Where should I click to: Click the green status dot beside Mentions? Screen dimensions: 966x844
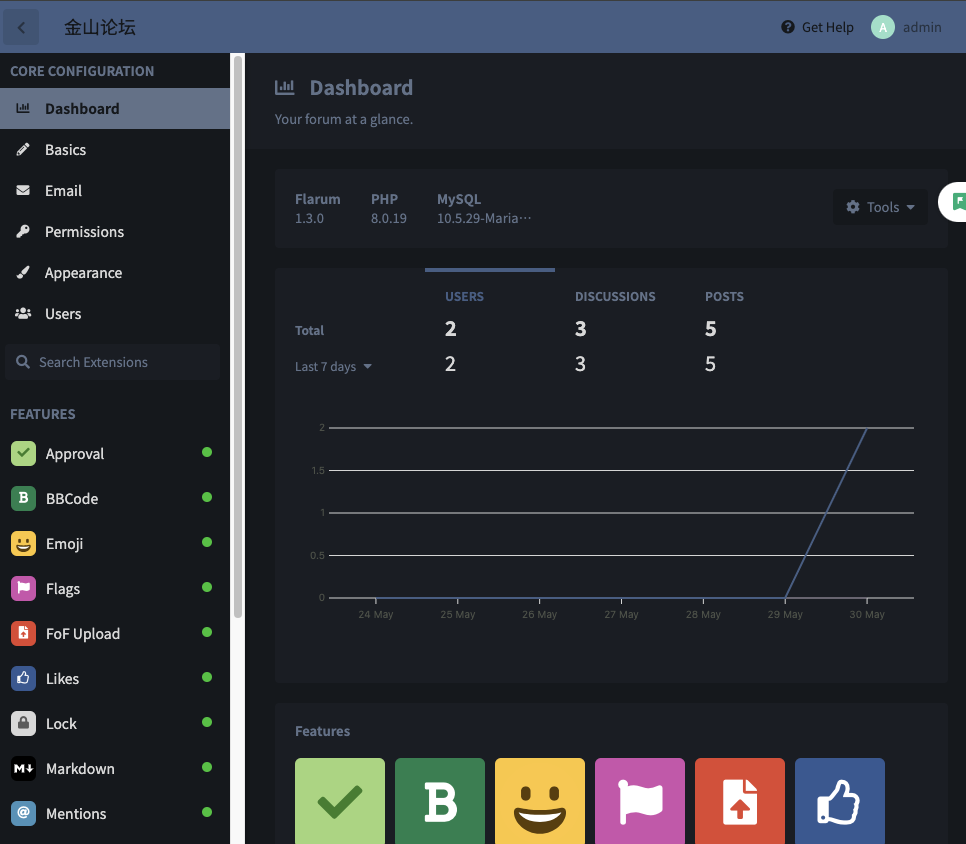click(207, 812)
